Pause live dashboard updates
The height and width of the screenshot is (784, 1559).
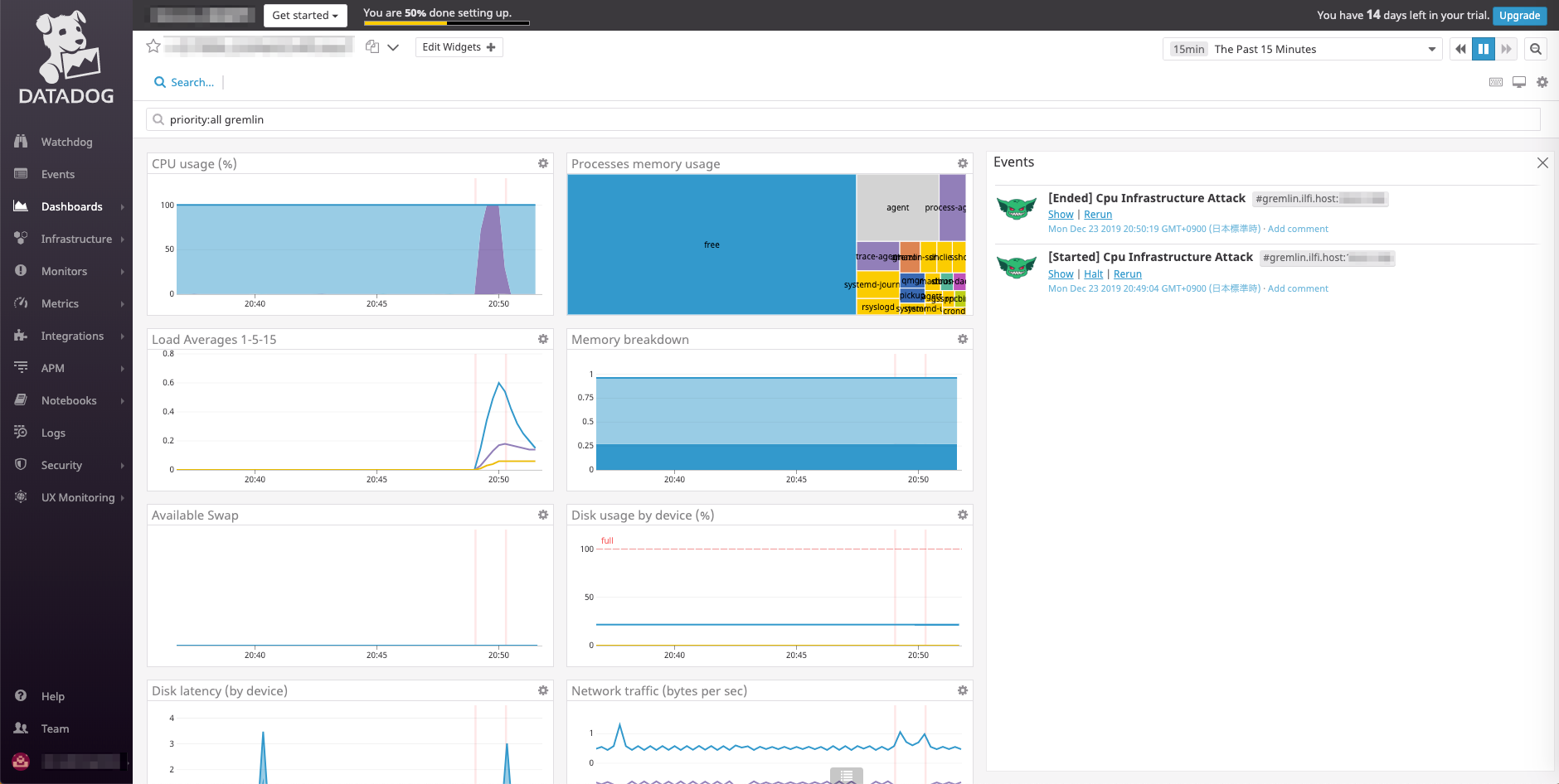pyautogui.click(x=1484, y=49)
